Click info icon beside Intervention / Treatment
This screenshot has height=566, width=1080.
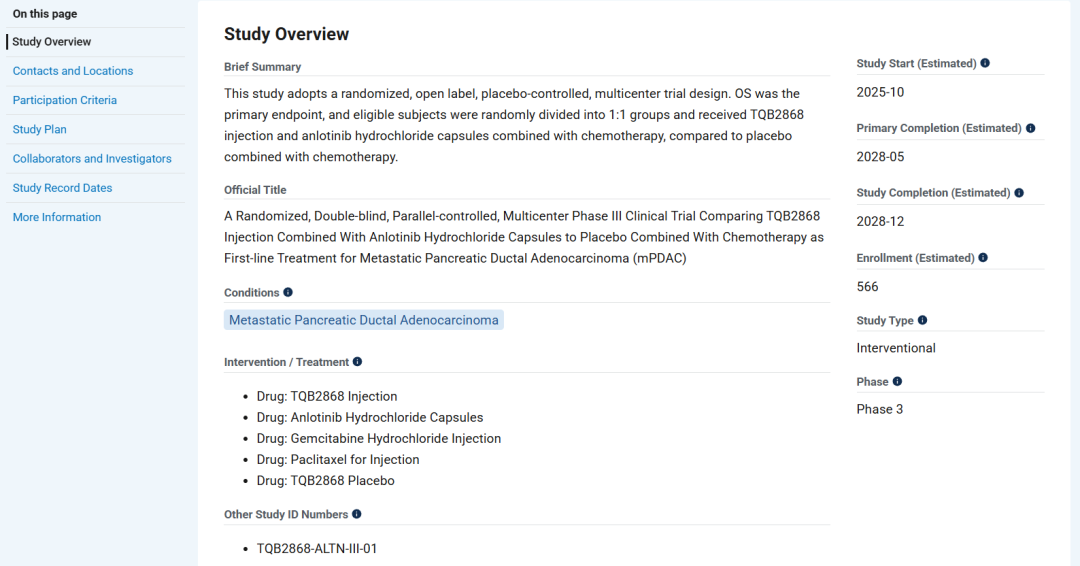click(357, 362)
